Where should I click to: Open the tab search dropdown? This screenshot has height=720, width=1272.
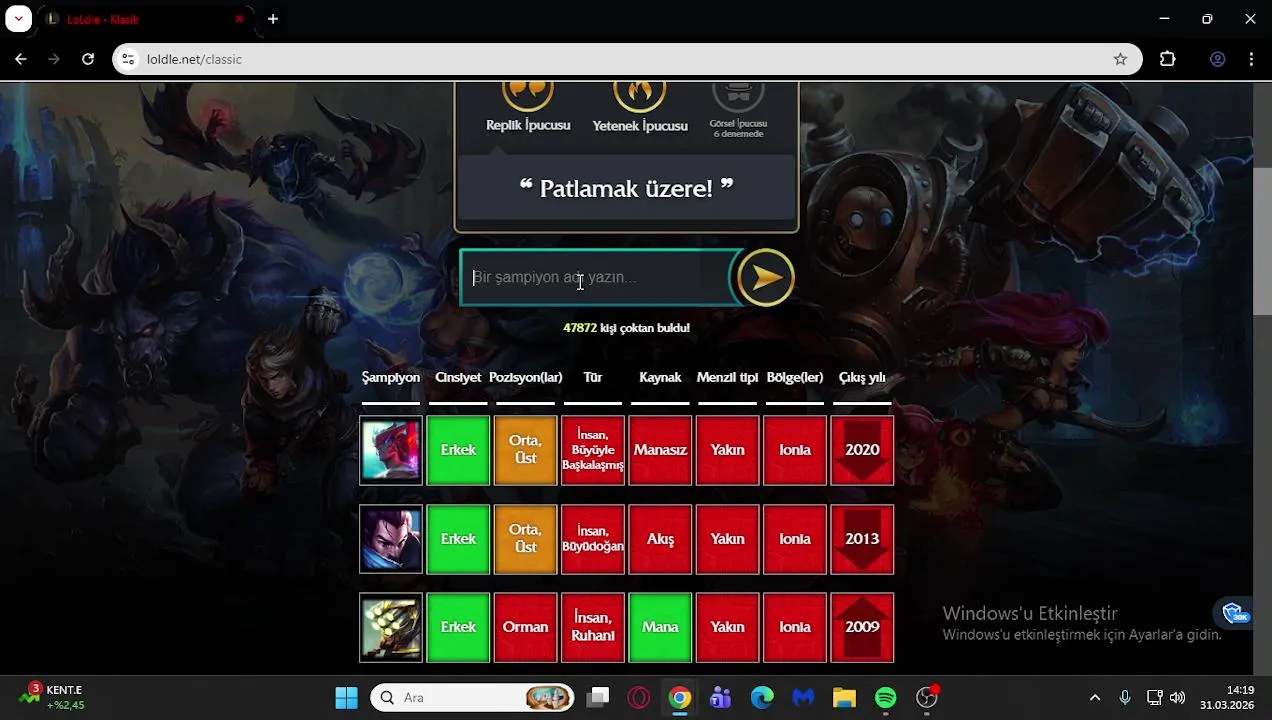pos(18,19)
